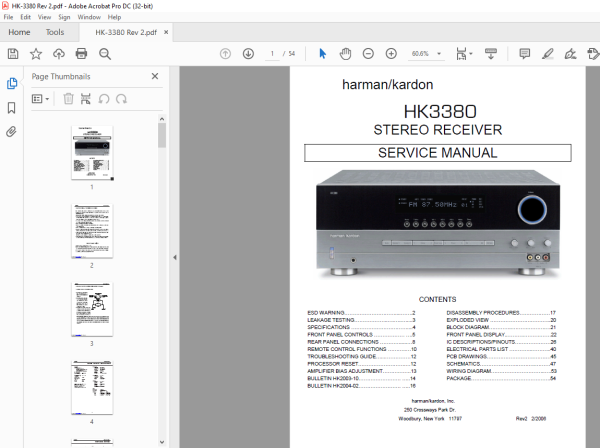The width and height of the screenshot is (600, 448).
Task: Open the Page Thumbnails side panel icon
Action: pos(12,83)
